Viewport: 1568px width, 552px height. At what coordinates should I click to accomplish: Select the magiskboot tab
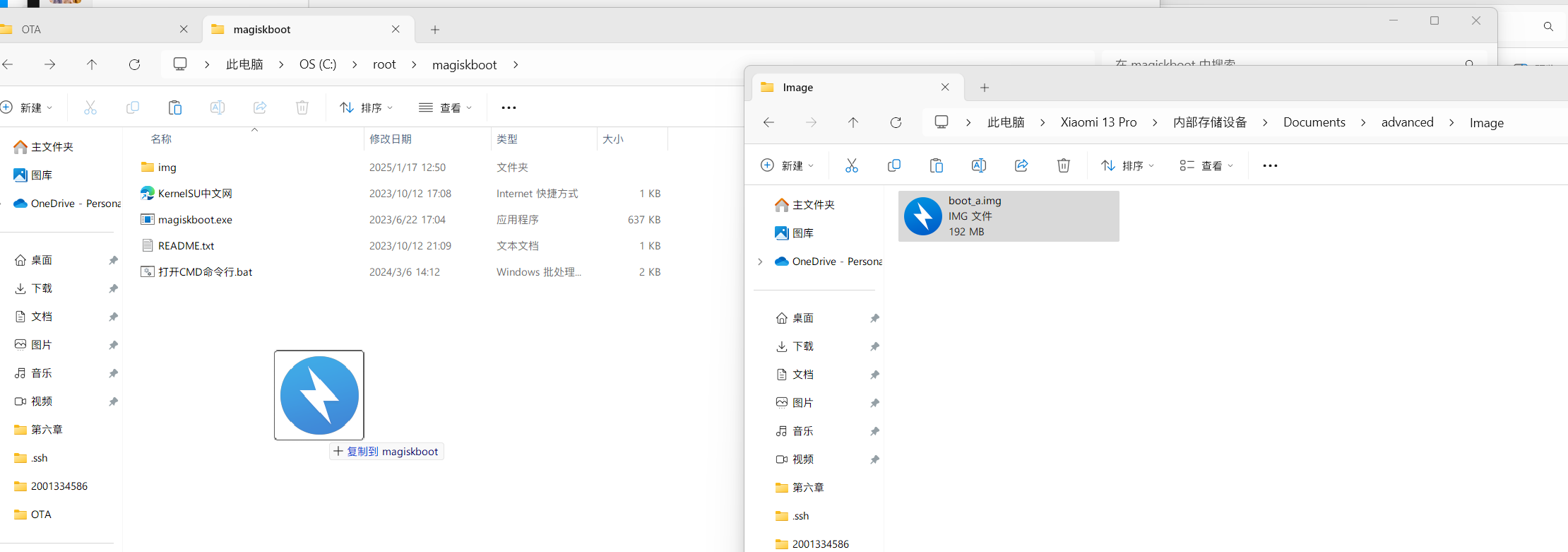point(308,29)
